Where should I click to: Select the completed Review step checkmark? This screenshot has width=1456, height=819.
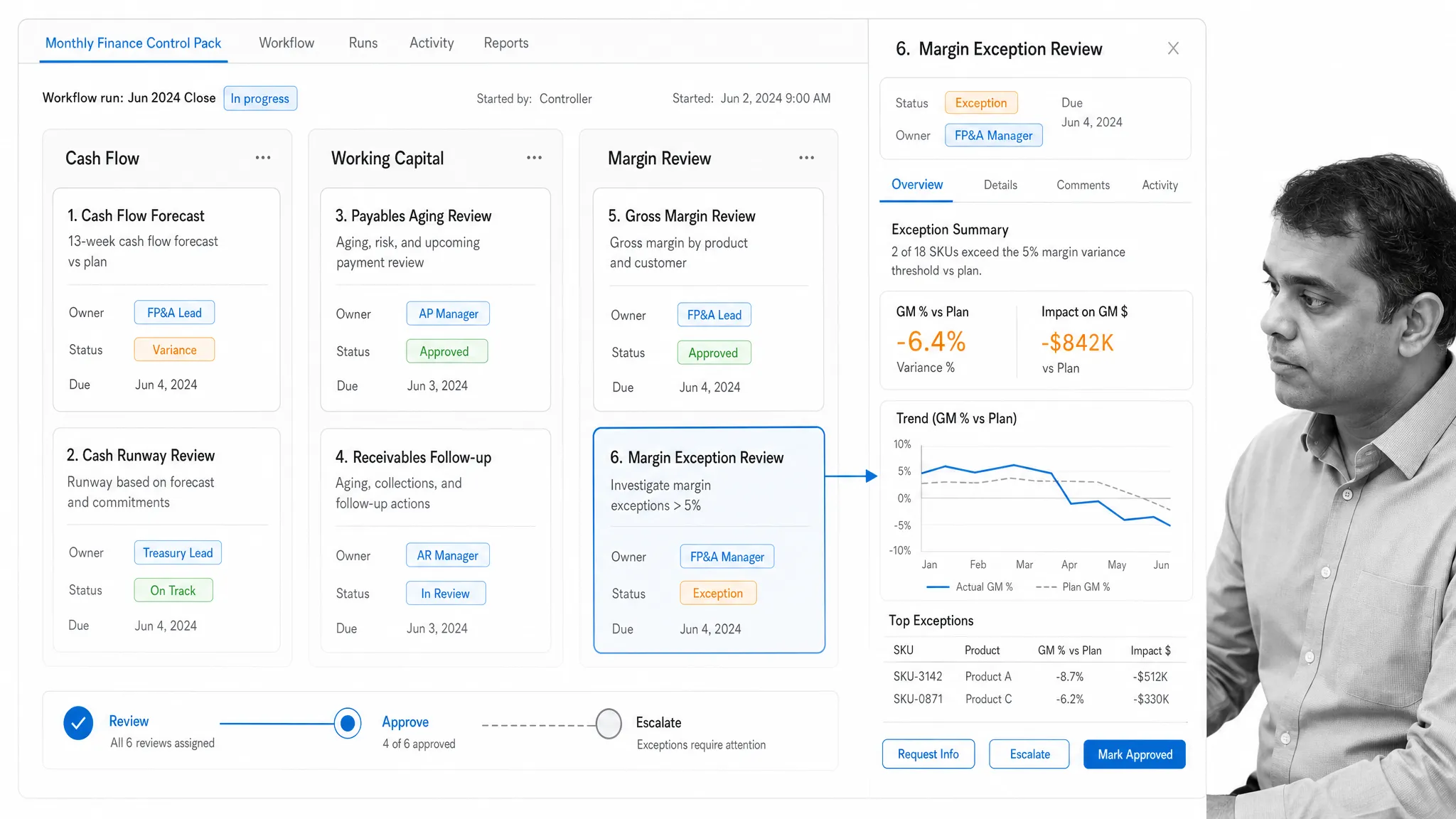78,723
